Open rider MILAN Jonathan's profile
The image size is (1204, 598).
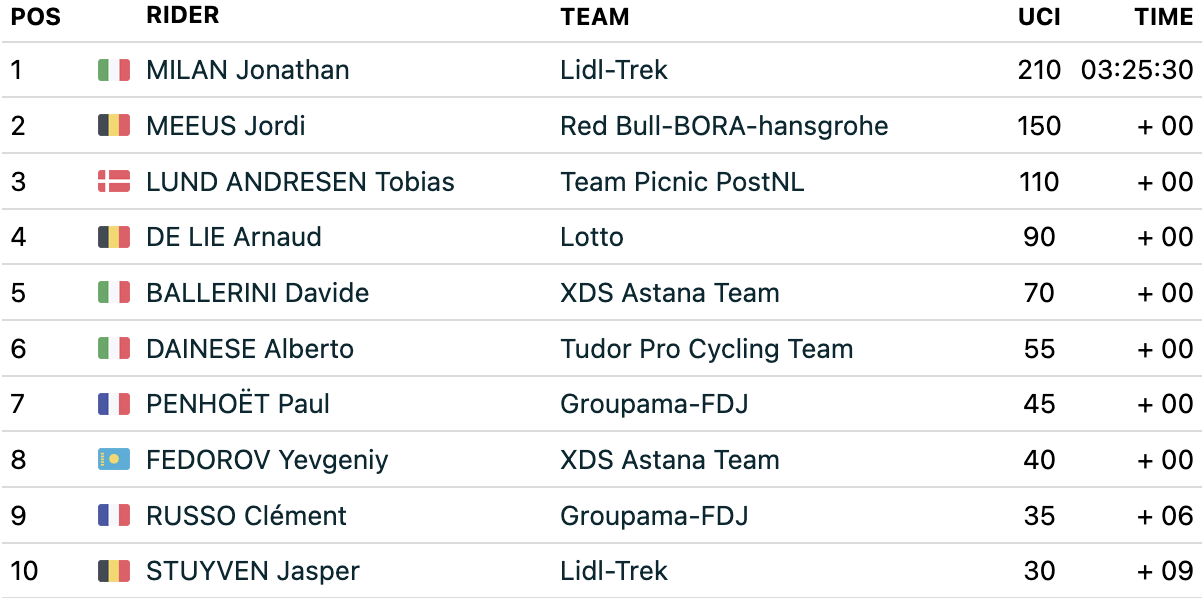point(247,70)
